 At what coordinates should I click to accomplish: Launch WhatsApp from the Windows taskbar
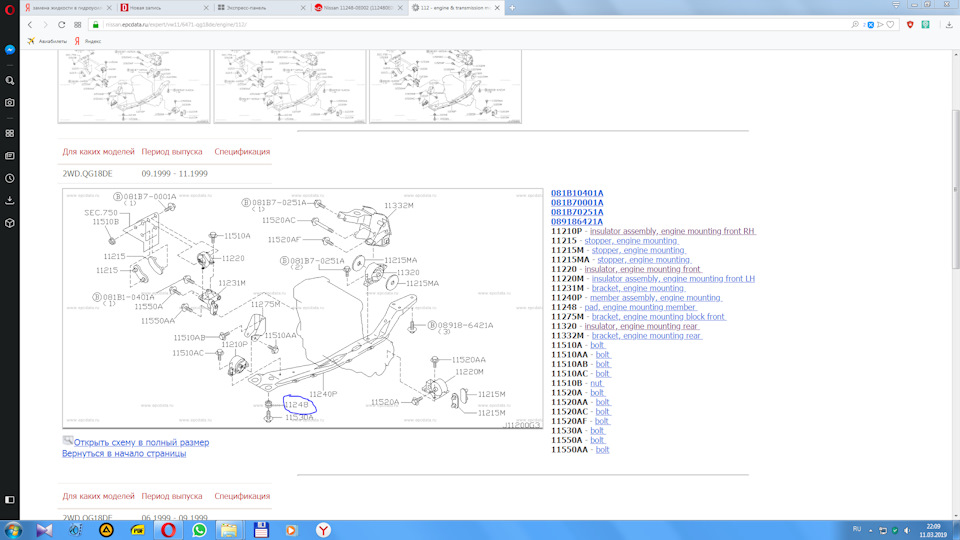pyautogui.click(x=199, y=530)
